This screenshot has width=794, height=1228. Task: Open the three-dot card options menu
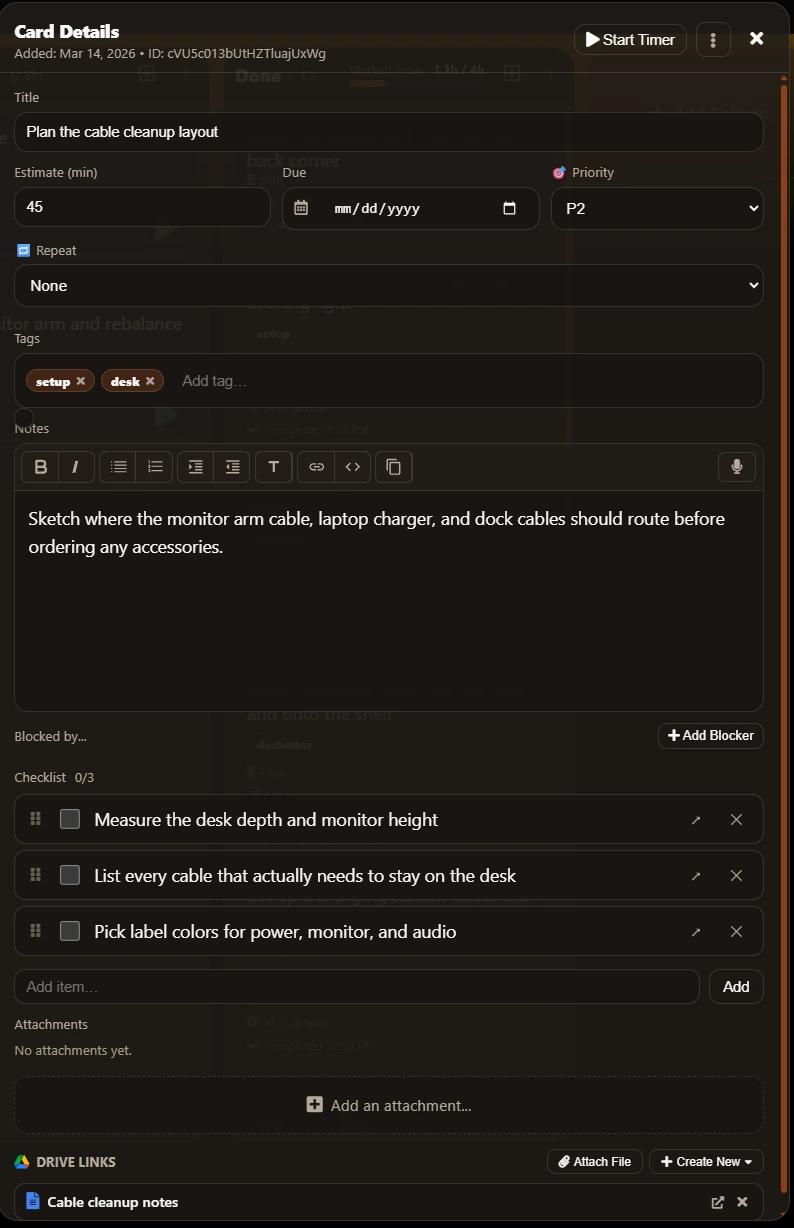pyautogui.click(x=713, y=40)
